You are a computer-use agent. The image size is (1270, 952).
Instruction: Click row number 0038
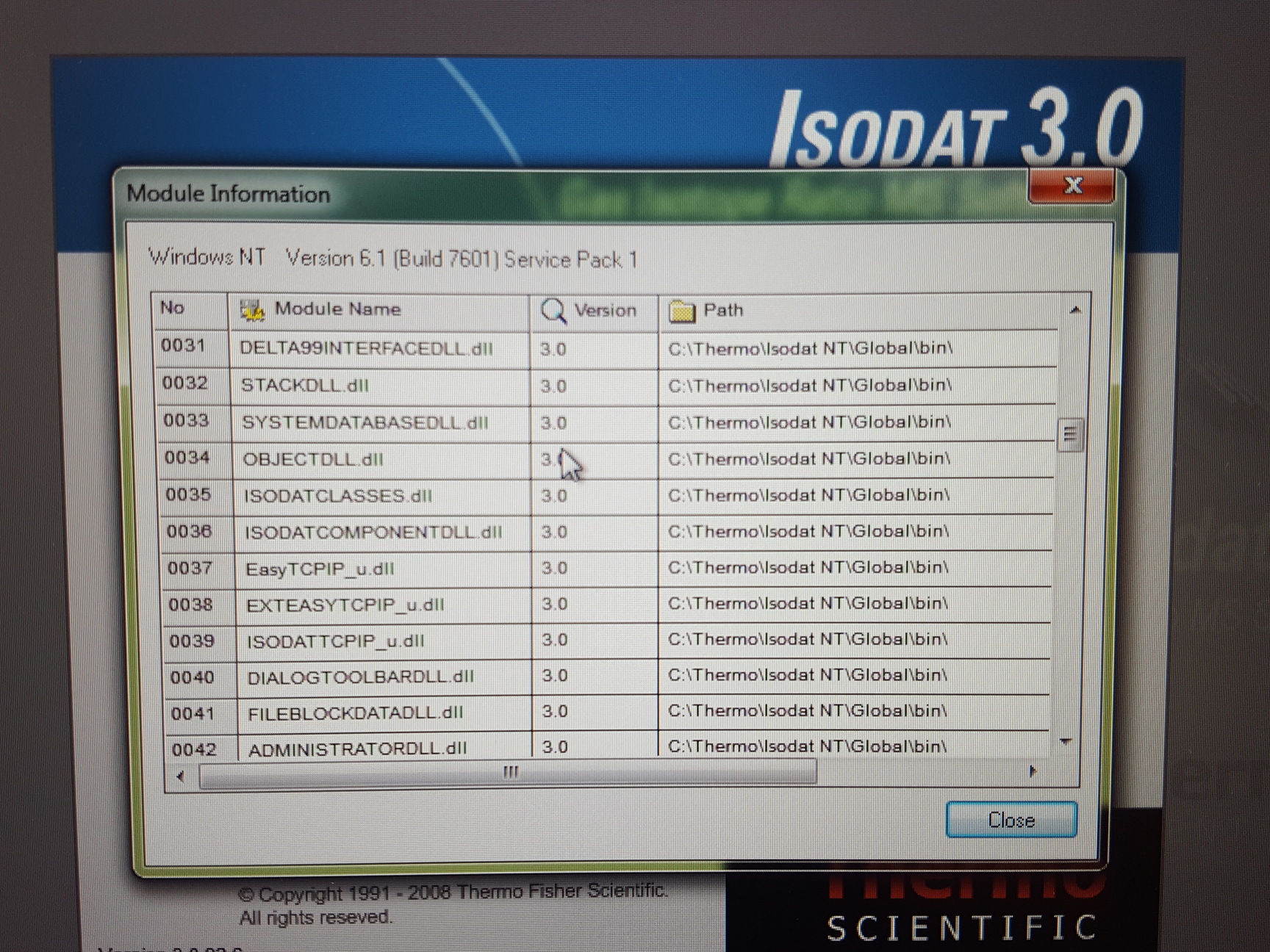(x=190, y=605)
